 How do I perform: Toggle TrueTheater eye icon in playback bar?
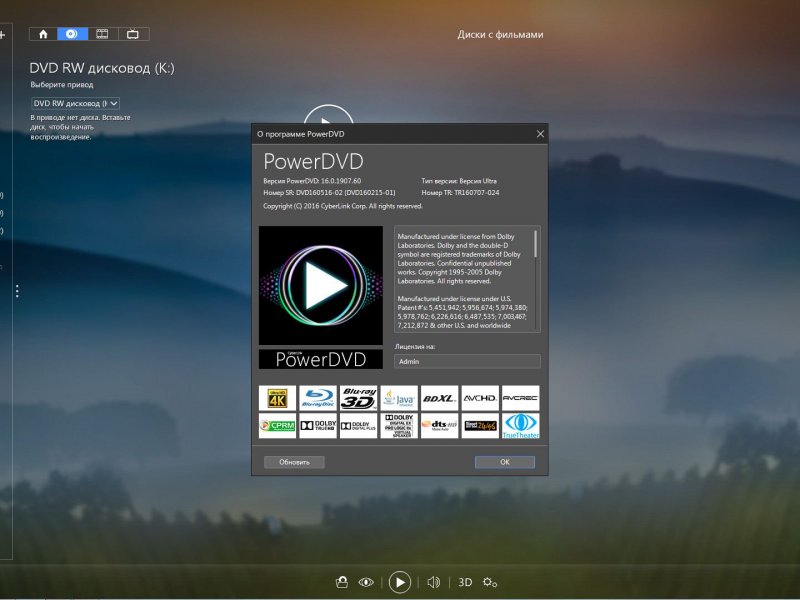point(366,582)
